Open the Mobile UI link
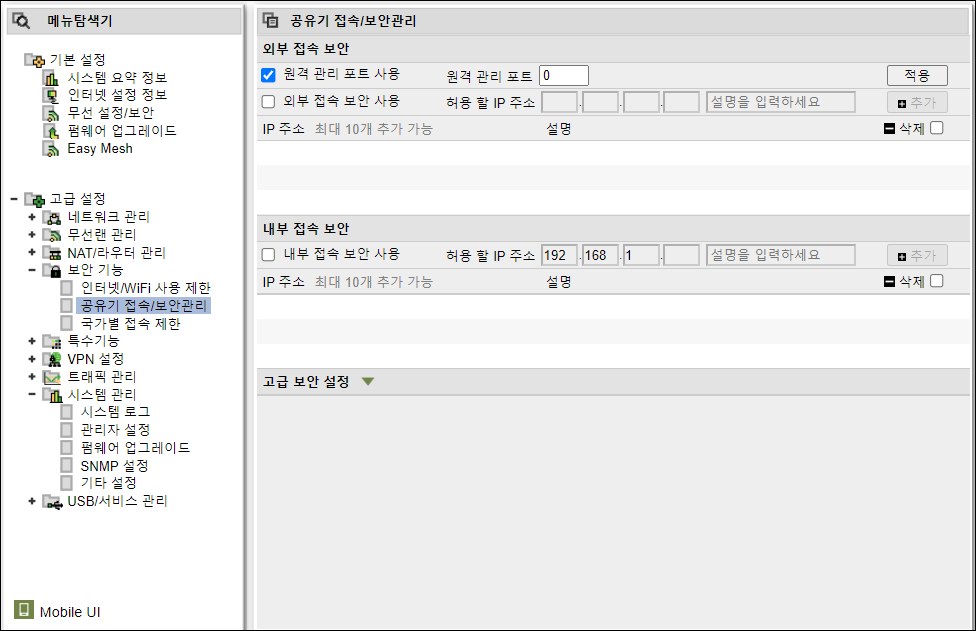 70,612
